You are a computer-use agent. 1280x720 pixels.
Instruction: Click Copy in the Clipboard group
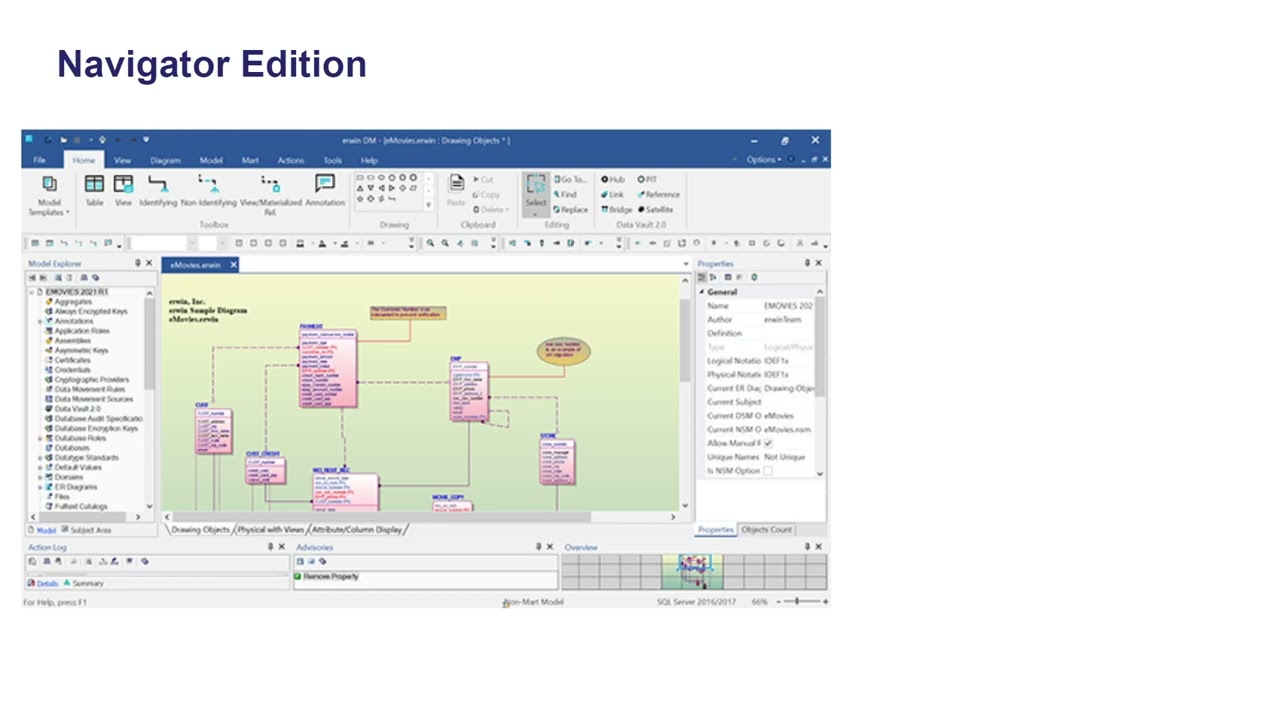click(x=486, y=195)
